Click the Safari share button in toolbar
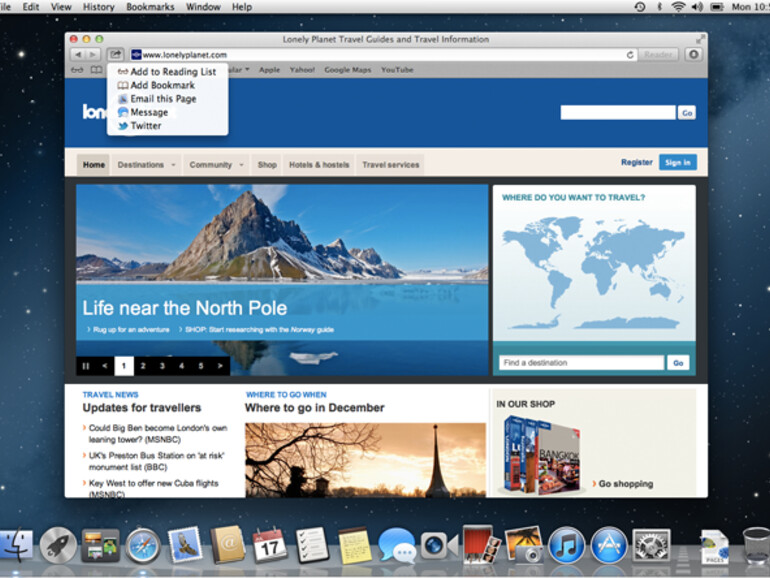Viewport: 770px width, 578px height. coord(115,55)
